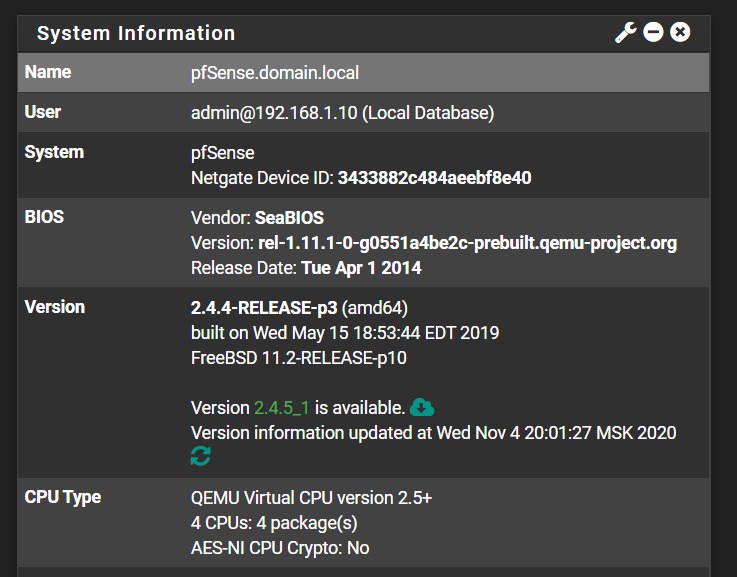Click the built on Wed May 15 line
The width and height of the screenshot is (737, 577).
tap(345, 333)
